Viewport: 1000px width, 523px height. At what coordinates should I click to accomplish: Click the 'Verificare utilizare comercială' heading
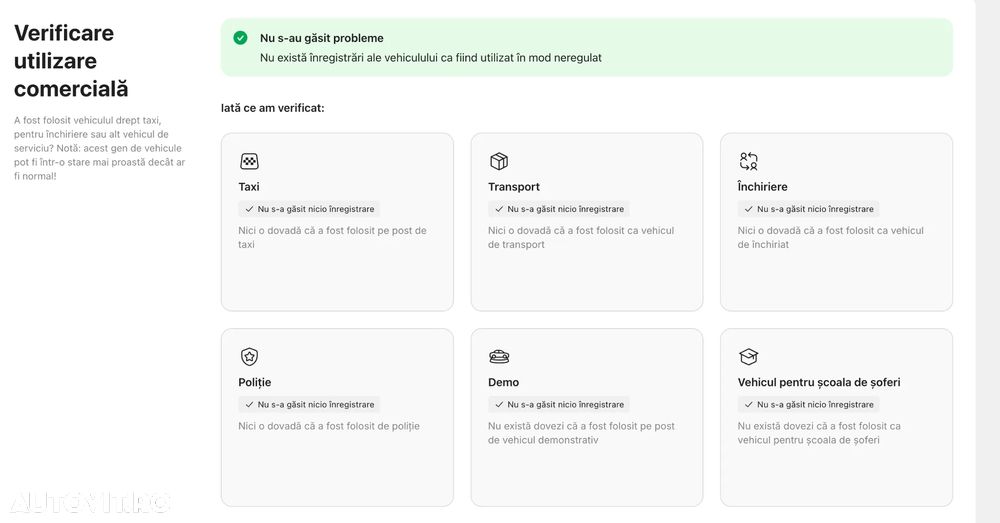point(71,61)
